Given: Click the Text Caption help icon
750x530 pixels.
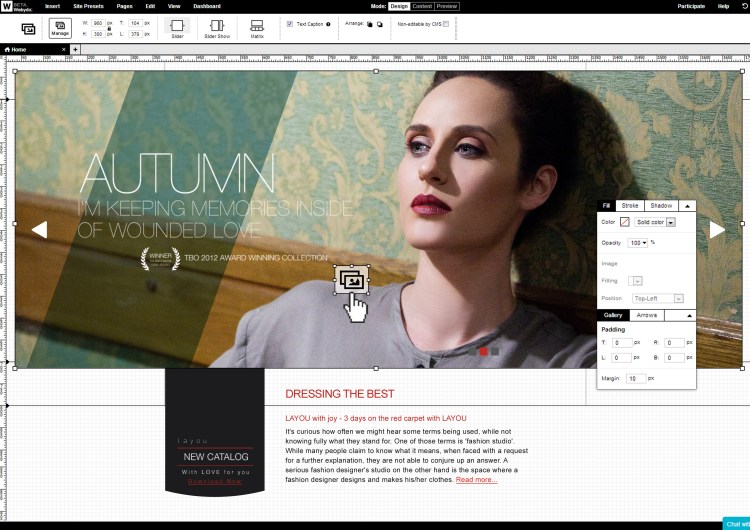Looking at the screenshot, I should click(328, 23).
